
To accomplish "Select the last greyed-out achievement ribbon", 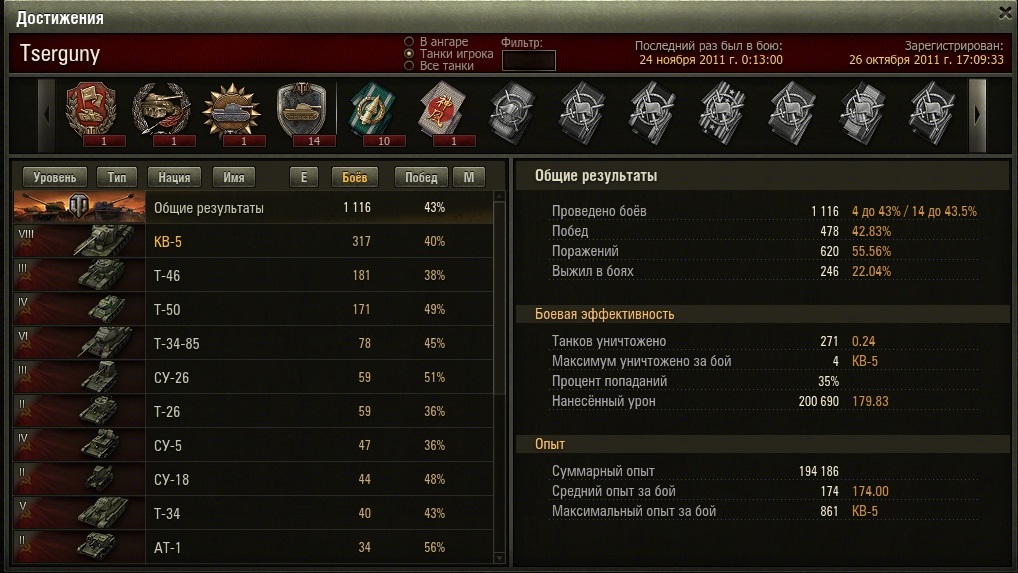I will (932, 113).
